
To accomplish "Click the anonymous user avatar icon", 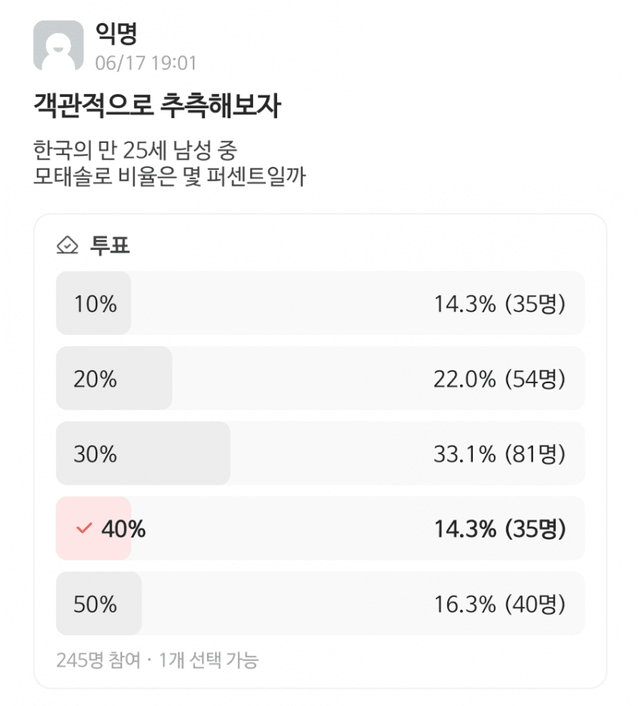I will click(58, 46).
